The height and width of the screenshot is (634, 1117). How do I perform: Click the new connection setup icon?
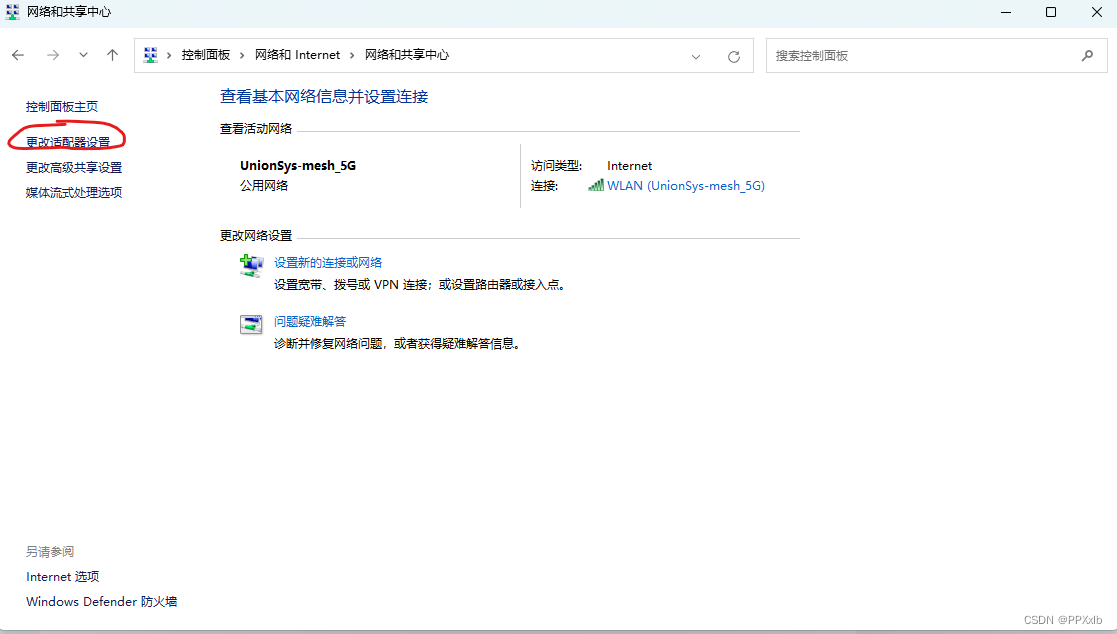pos(251,266)
